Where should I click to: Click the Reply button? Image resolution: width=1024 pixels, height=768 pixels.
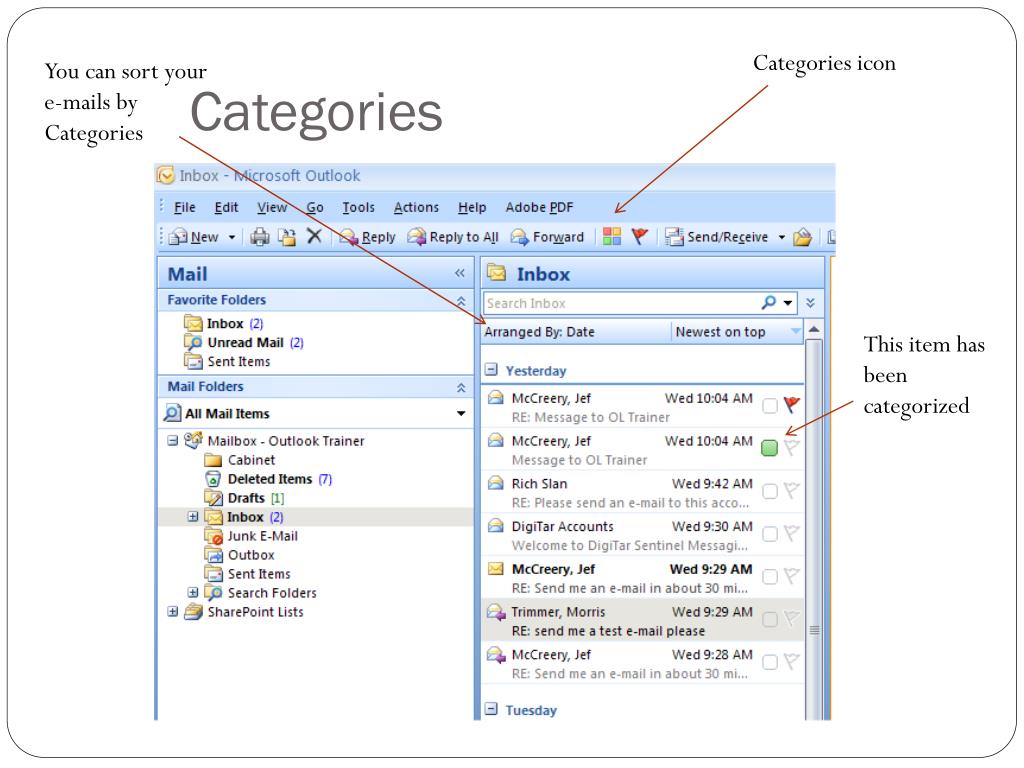[368, 236]
